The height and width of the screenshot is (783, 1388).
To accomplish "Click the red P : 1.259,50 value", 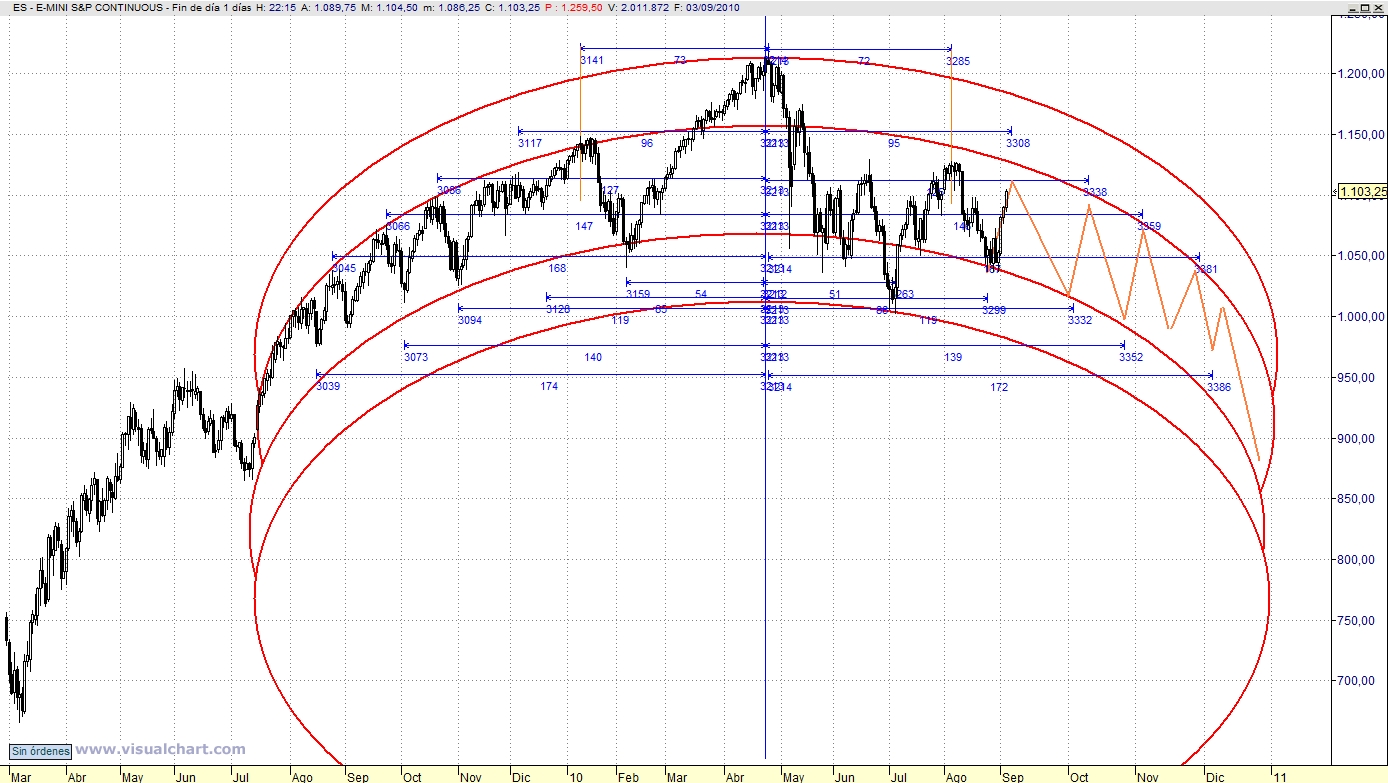I will point(573,6).
